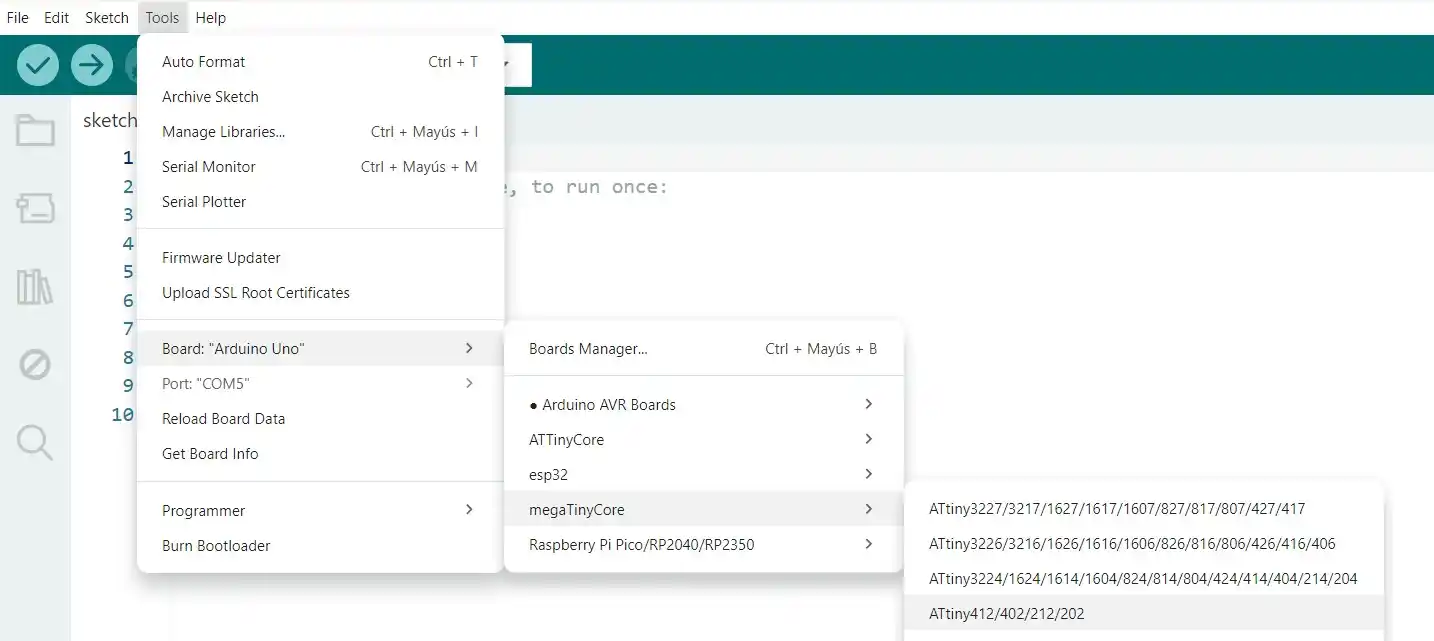Viewport: 1434px width, 641px height.
Task: Open Boards Manager... from submenu
Action: pos(704,349)
